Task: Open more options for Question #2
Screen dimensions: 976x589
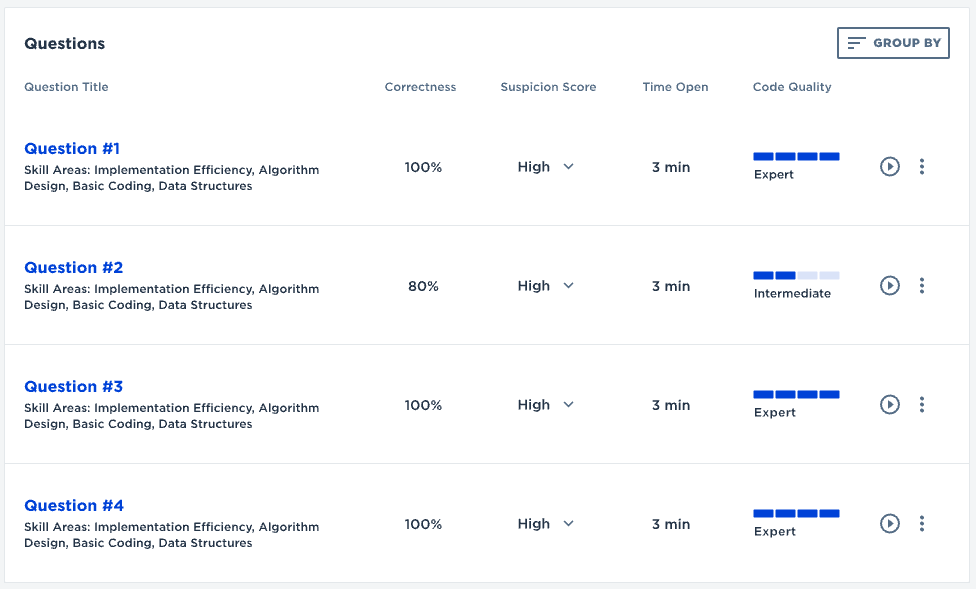Action: [922, 286]
